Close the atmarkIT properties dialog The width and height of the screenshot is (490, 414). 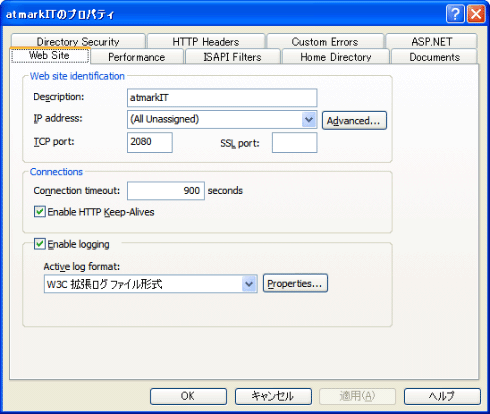(x=476, y=14)
